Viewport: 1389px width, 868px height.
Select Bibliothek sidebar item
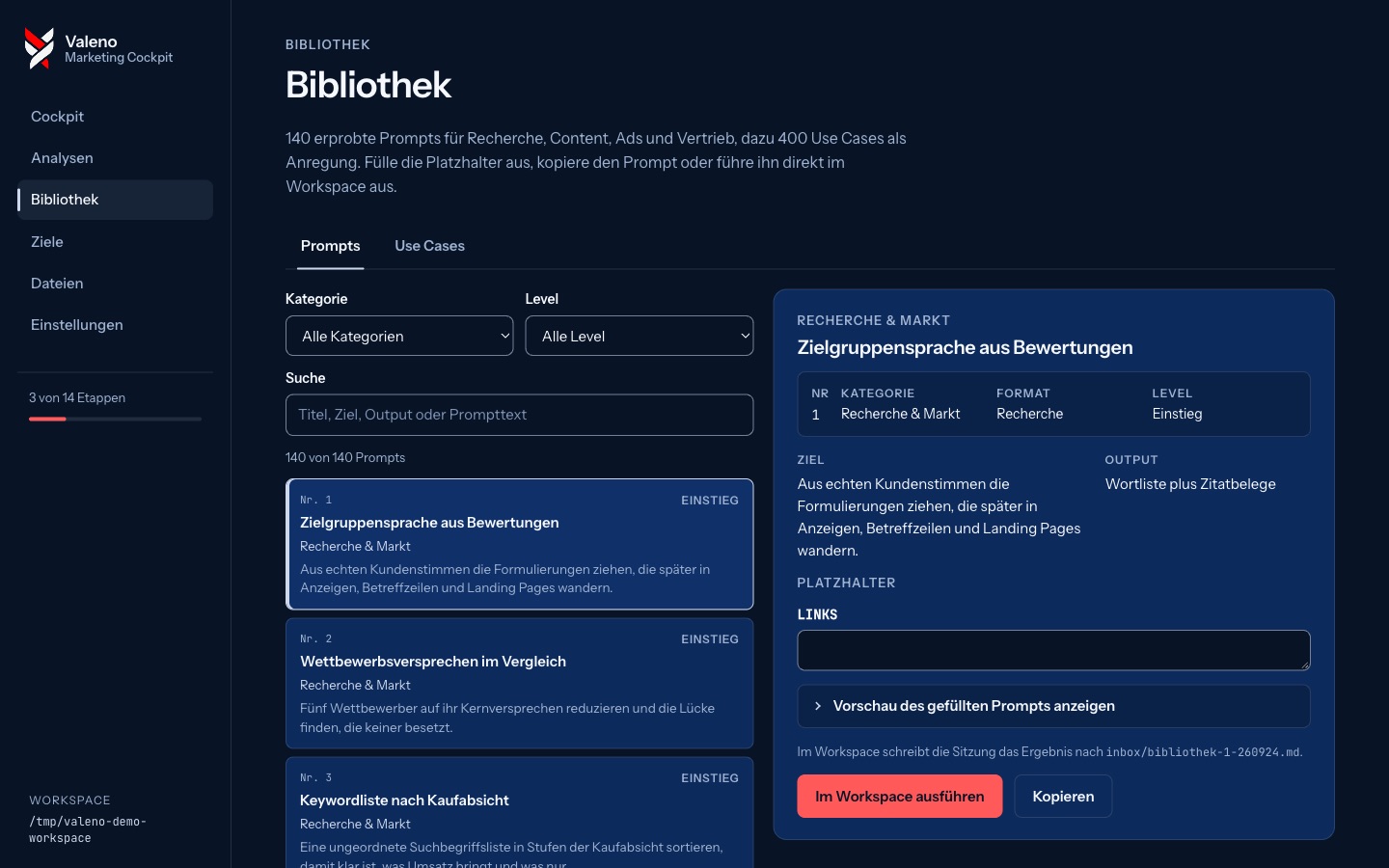[115, 200]
